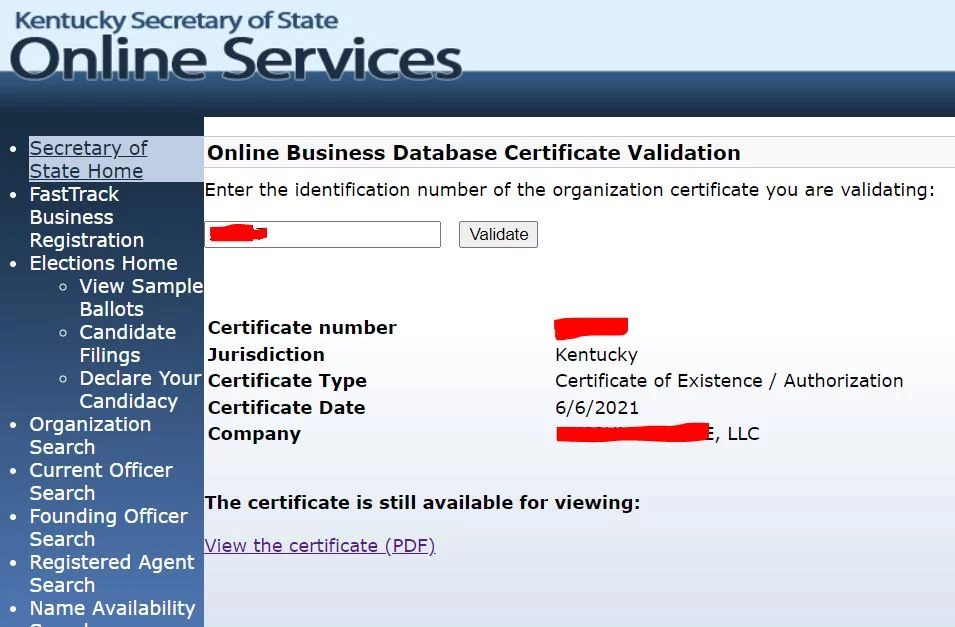Open the Elections Home page
This screenshot has width=955, height=627.
[x=103, y=263]
